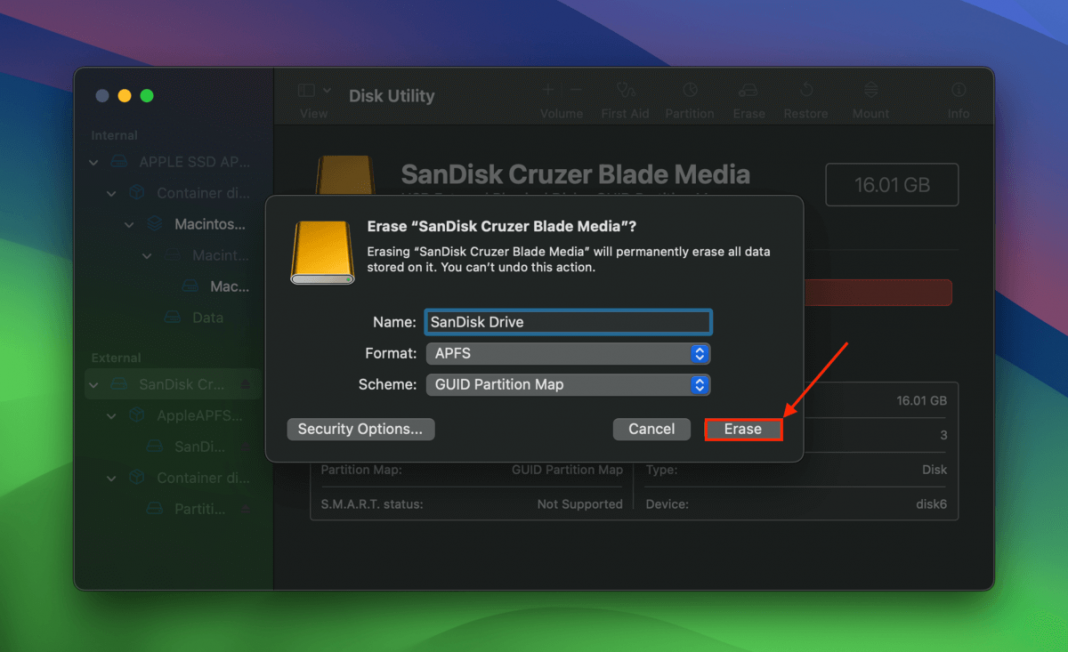Screen dimensions: 1068x652
Task: Select the Macintos... volume in sidebar
Action: pos(209,224)
